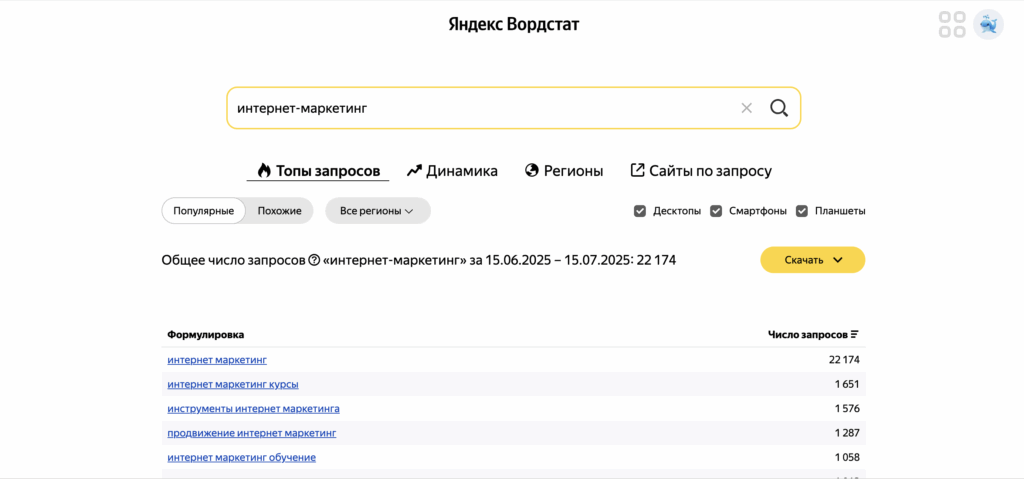1024x479 pixels.
Task: Switch to the Динамика tab
Action: click(452, 171)
